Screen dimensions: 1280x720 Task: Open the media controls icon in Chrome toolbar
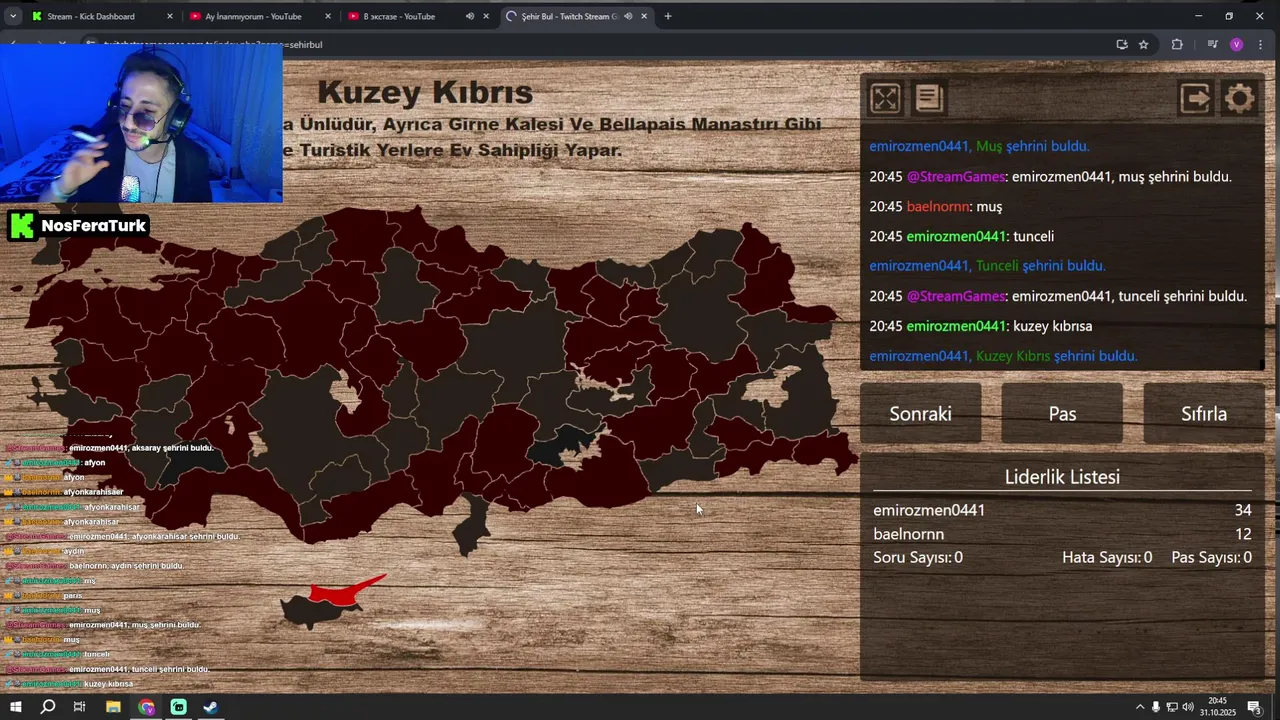(1212, 44)
